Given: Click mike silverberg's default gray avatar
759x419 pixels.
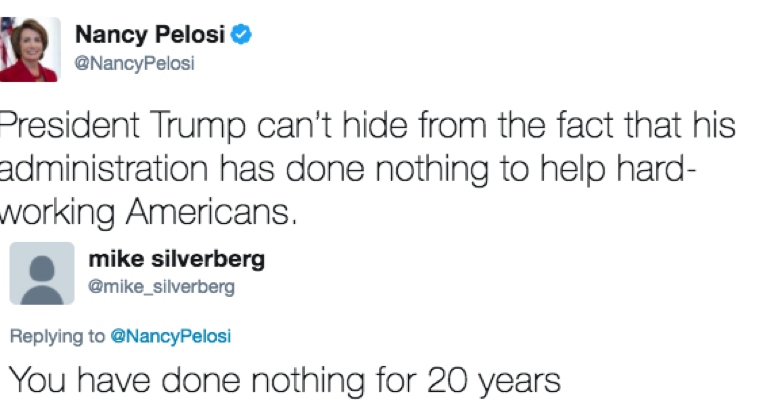Looking at the screenshot, I should [x=42, y=272].
